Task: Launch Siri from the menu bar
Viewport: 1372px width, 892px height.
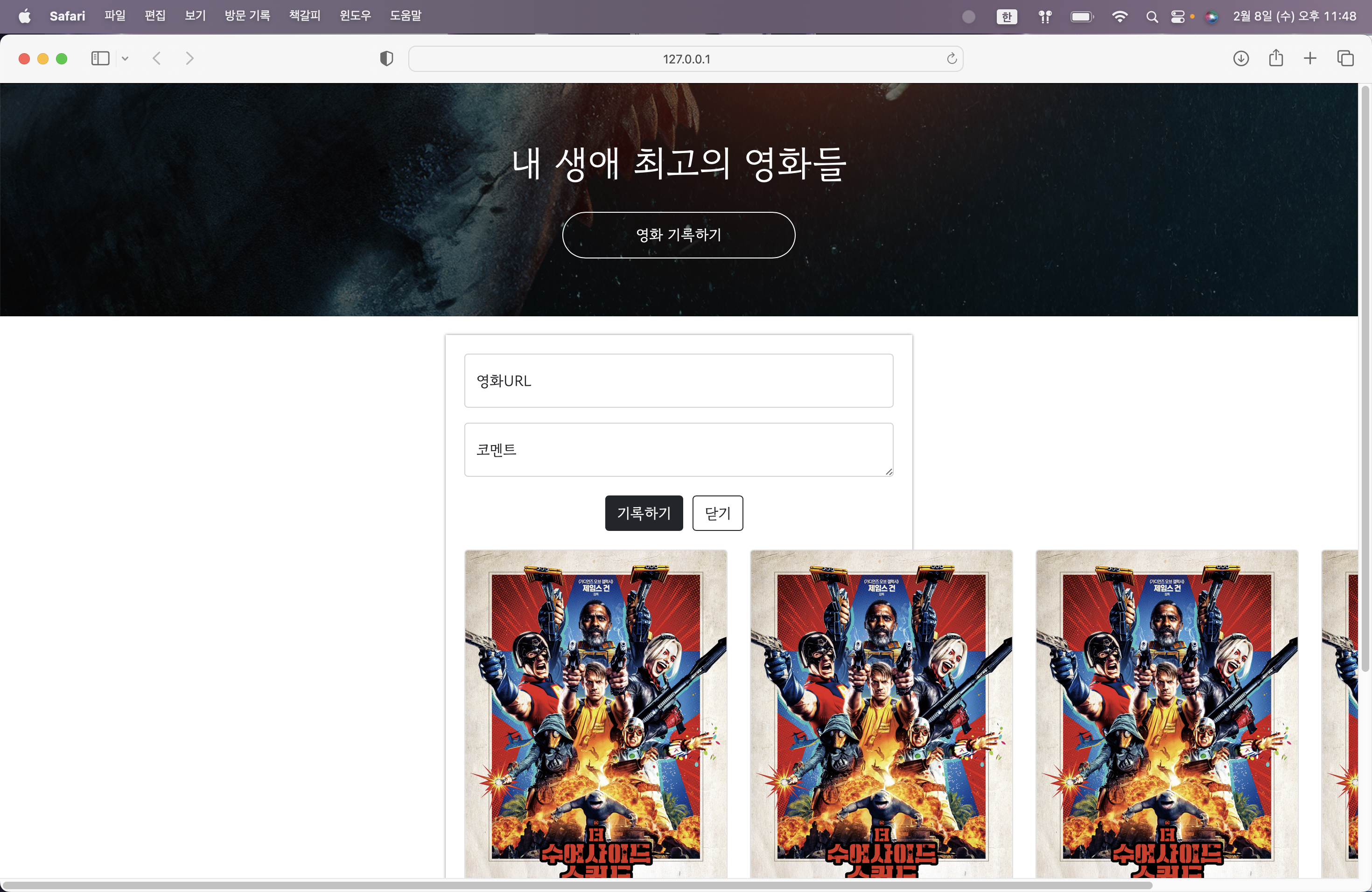Action: (1211, 17)
